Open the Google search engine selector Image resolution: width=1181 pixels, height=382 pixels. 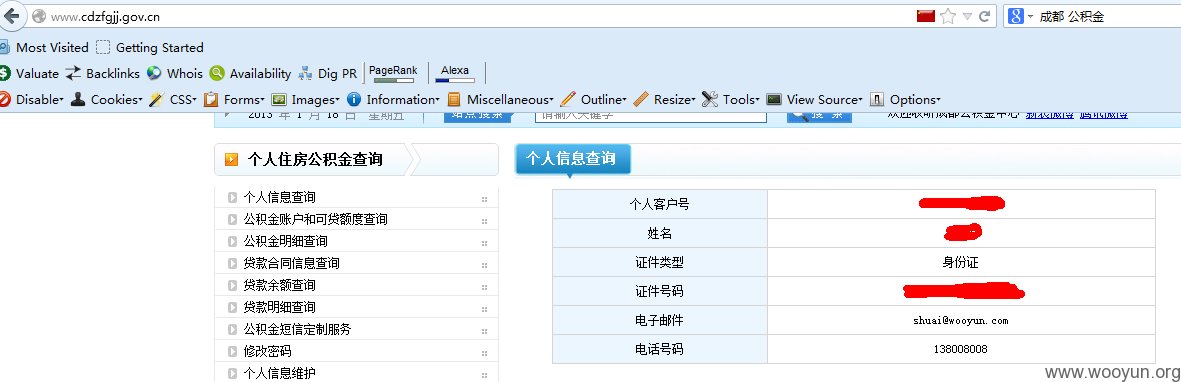tap(1021, 16)
